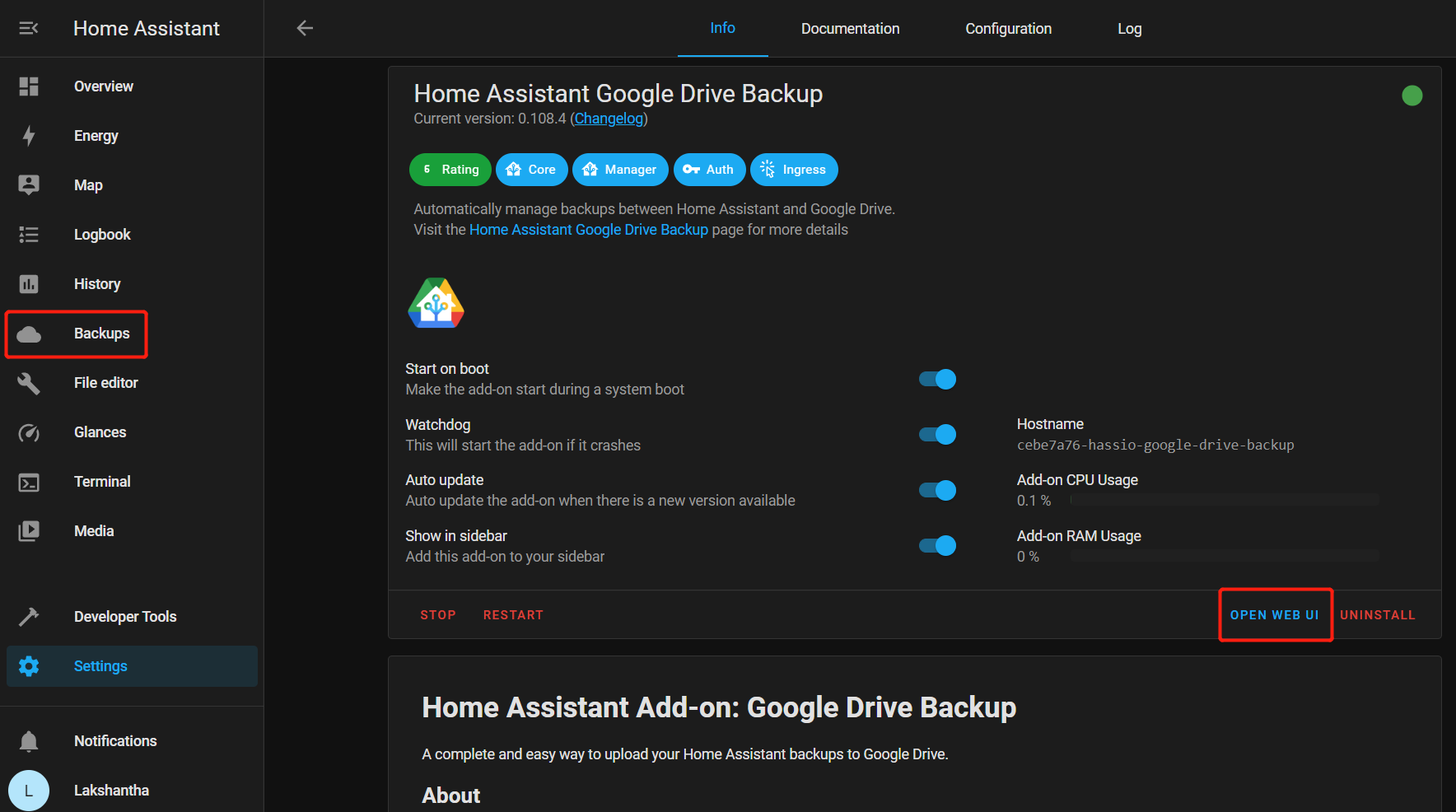Open Glances in the sidebar
Viewport: 1456px width, 812px height.
tap(132, 432)
